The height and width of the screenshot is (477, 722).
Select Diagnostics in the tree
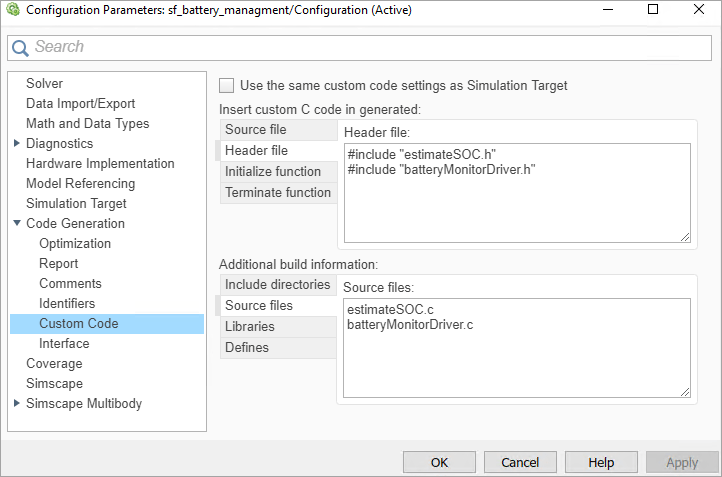tap(59, 143)
